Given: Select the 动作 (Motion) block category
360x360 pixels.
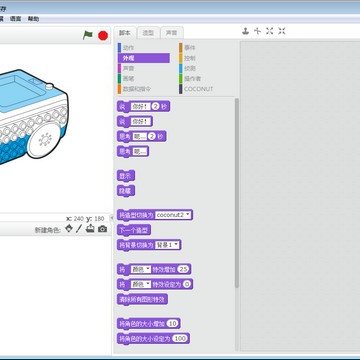Looking at the screenshot, I should [144, 48].
